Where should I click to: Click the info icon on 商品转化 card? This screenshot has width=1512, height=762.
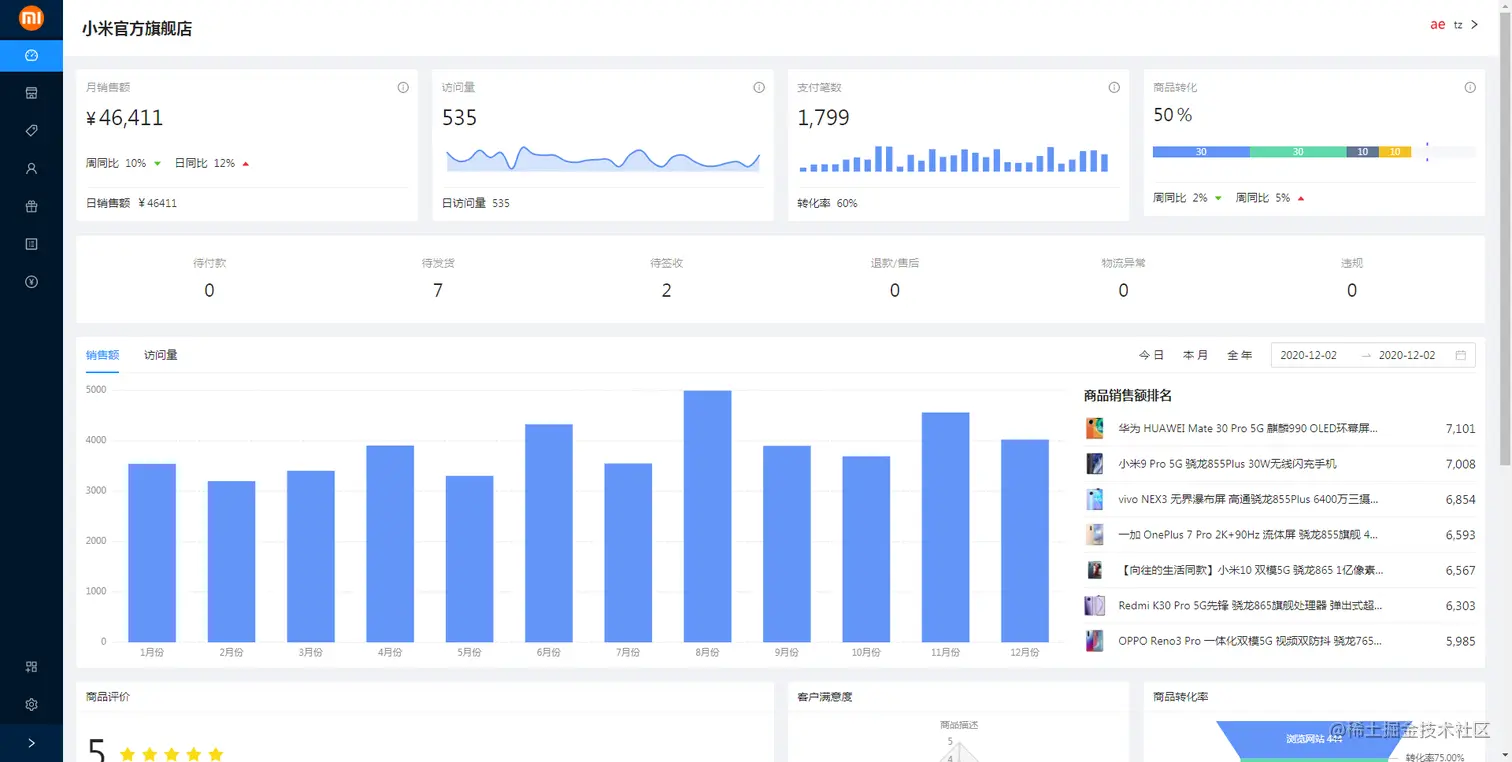click(1470, 88)
